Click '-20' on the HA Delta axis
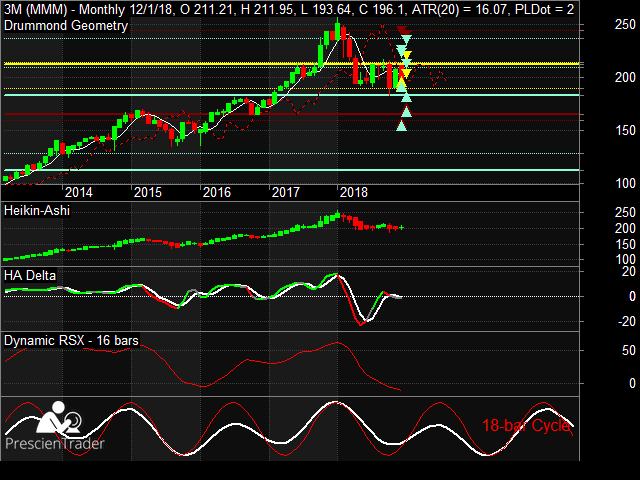Screen dimensions: 640x480 tap(627, 322)
